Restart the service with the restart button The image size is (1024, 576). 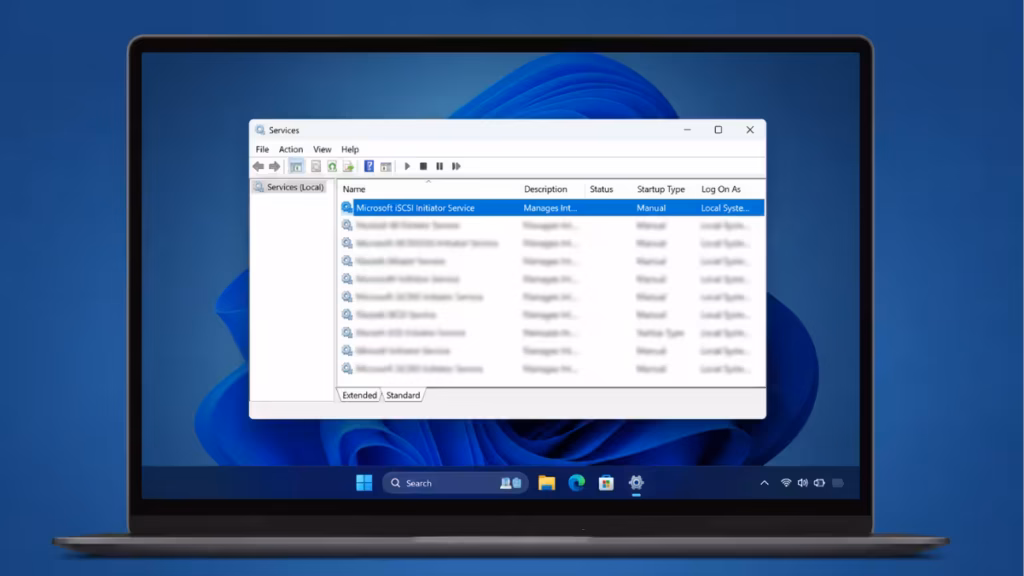pyautogui.click(x=456, y=167)
